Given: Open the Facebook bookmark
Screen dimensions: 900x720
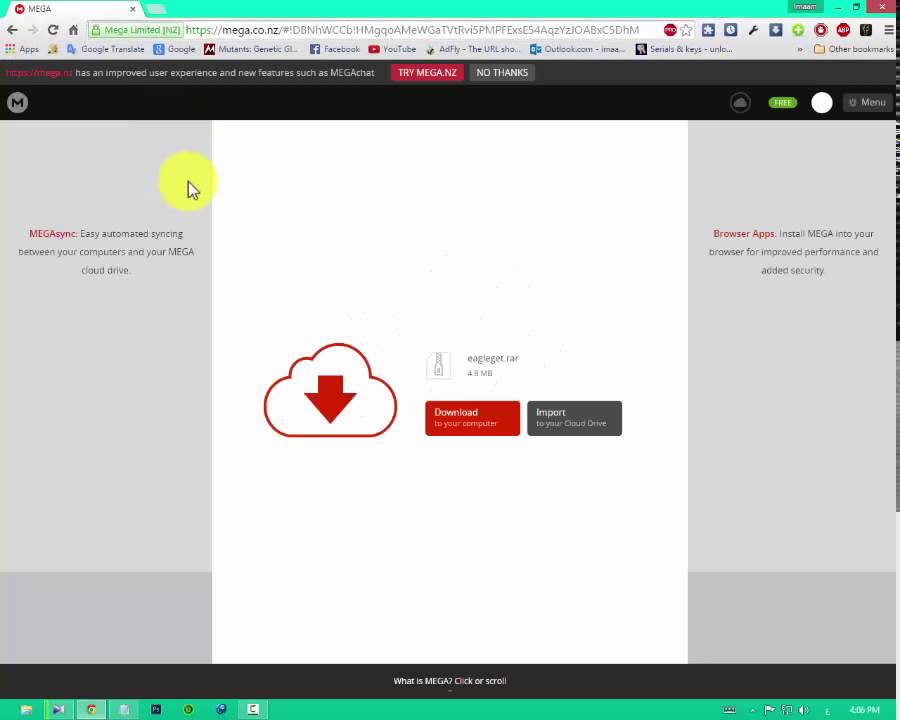Looking at the screenshot, I should 335,49.
